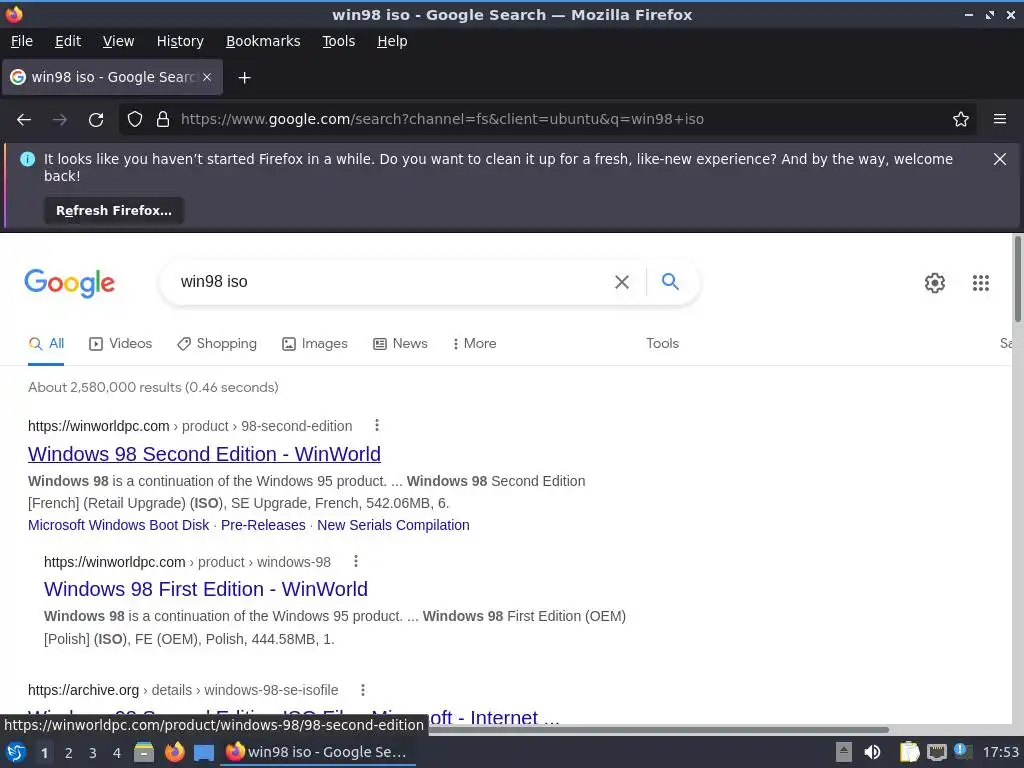Open Windows 98 Second Edition - WinWorld link
1024x768 pixels.
[204, 454]
